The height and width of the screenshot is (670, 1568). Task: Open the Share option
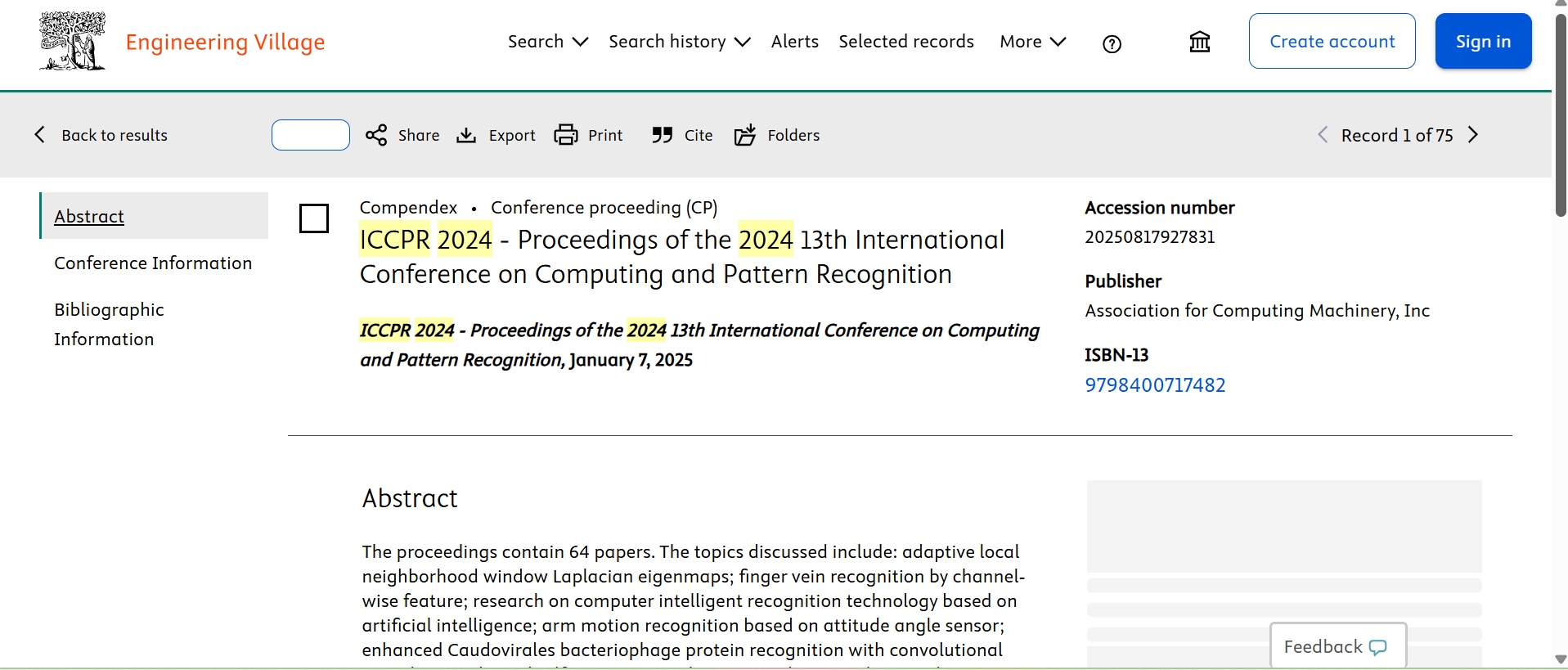tap(418, 135)
